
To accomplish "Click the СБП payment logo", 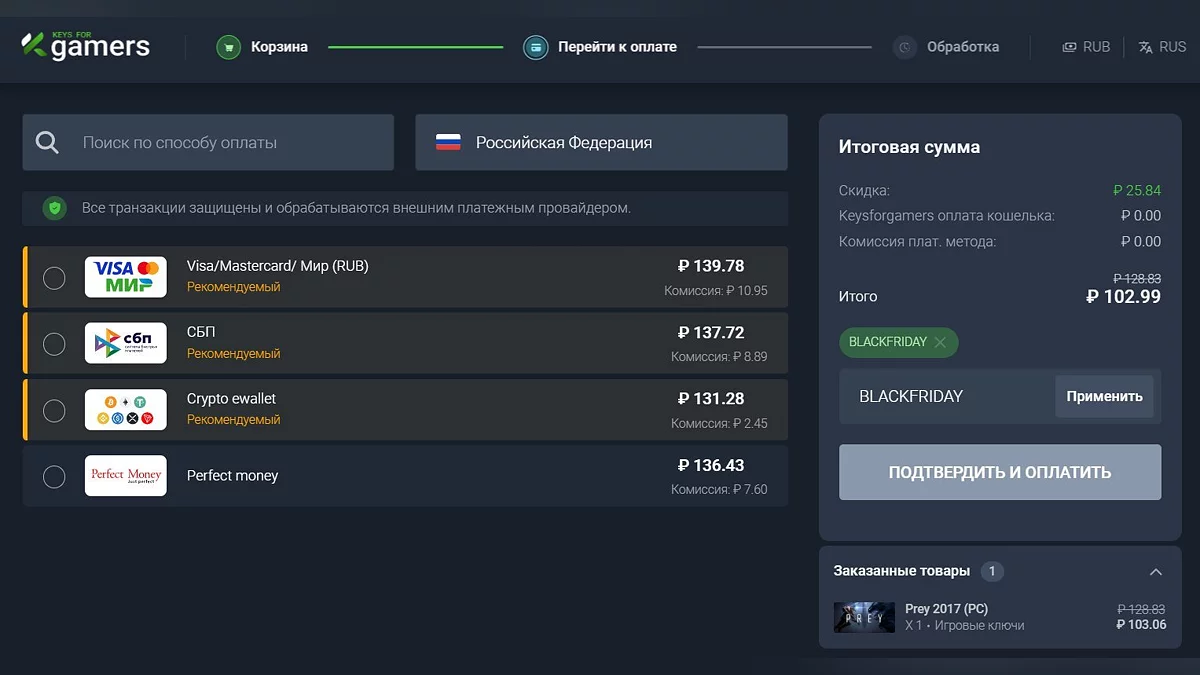I will point(125,343).
